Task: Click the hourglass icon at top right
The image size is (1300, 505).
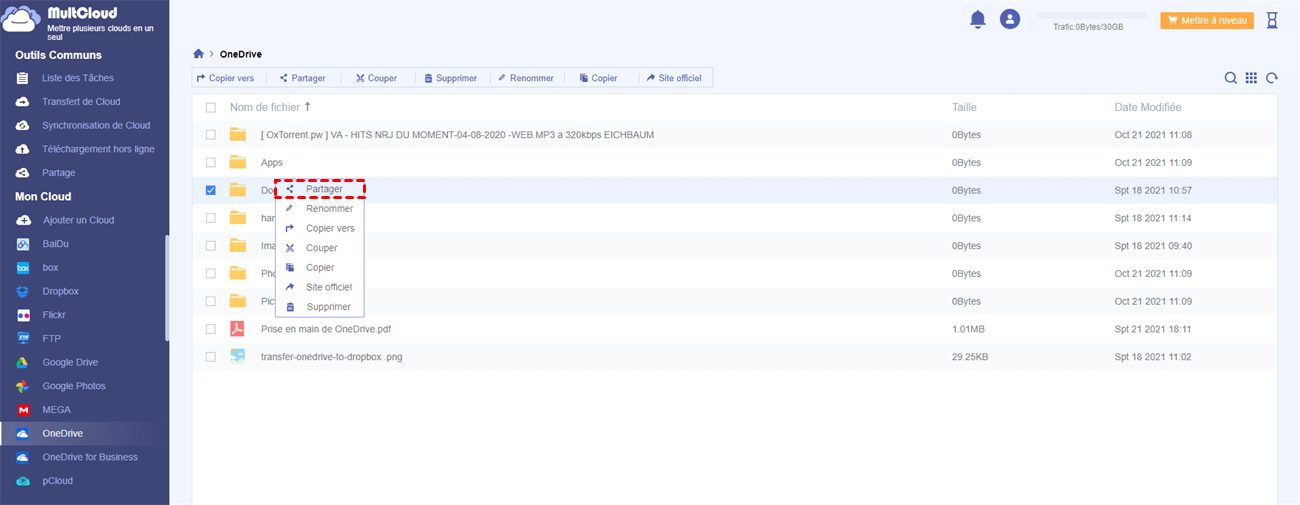Action: point(1272,19)
